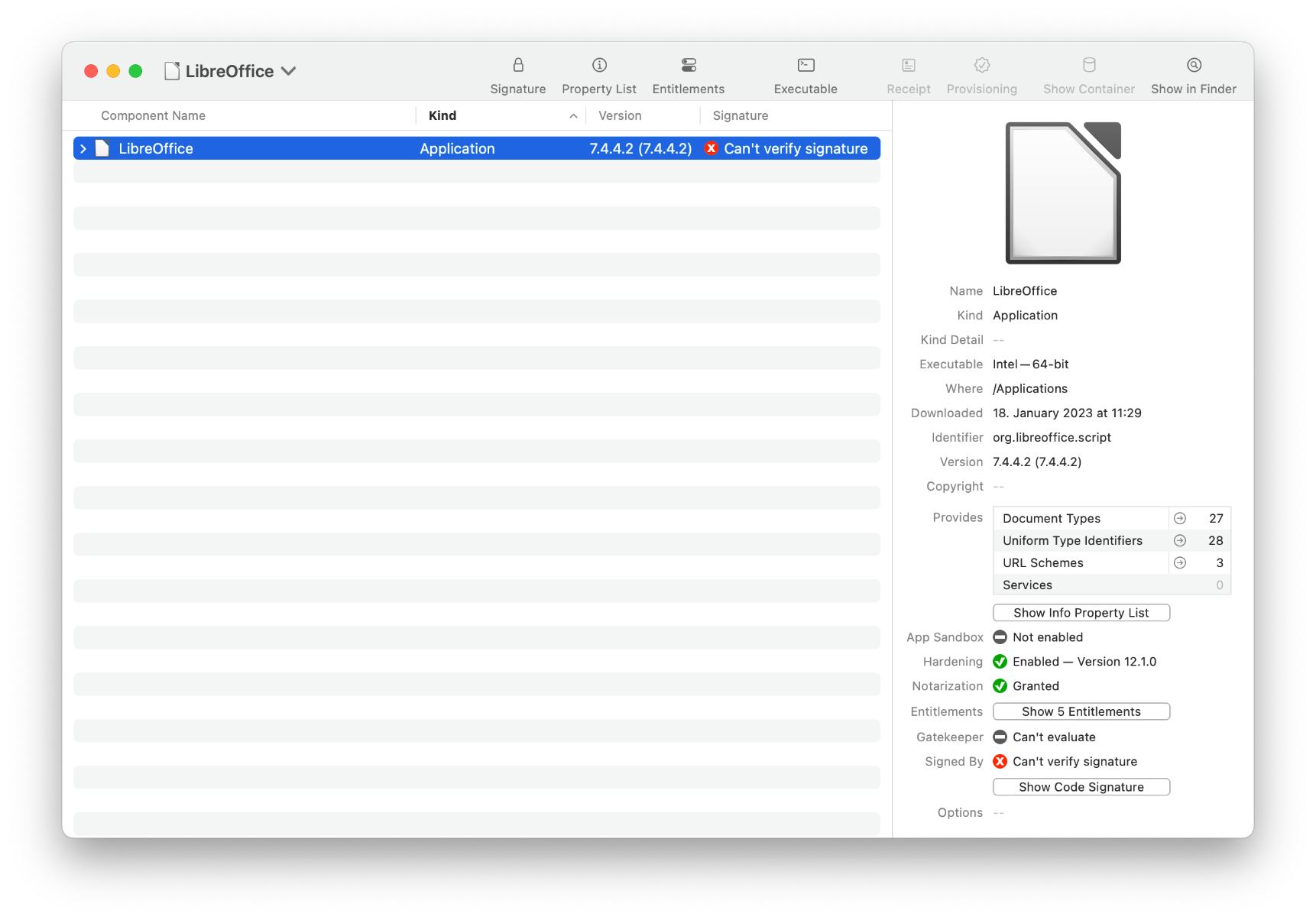Toggle sort order arrow on Kind column

point(573,116)
